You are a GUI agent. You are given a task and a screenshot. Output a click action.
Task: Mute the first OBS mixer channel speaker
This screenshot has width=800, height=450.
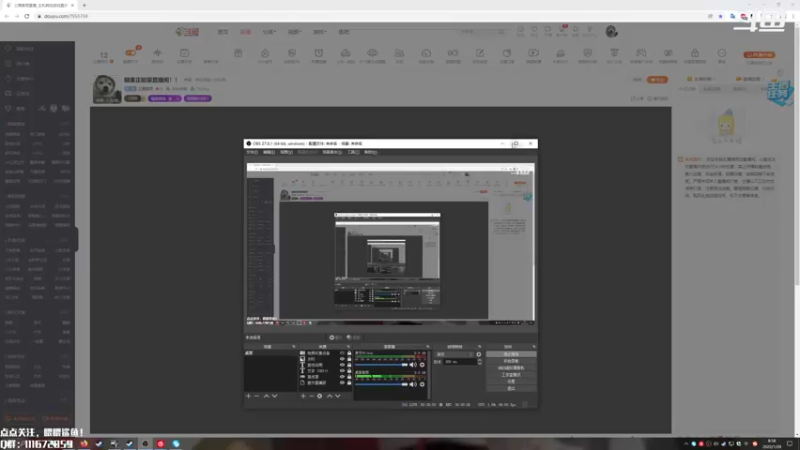click(413, 365)
